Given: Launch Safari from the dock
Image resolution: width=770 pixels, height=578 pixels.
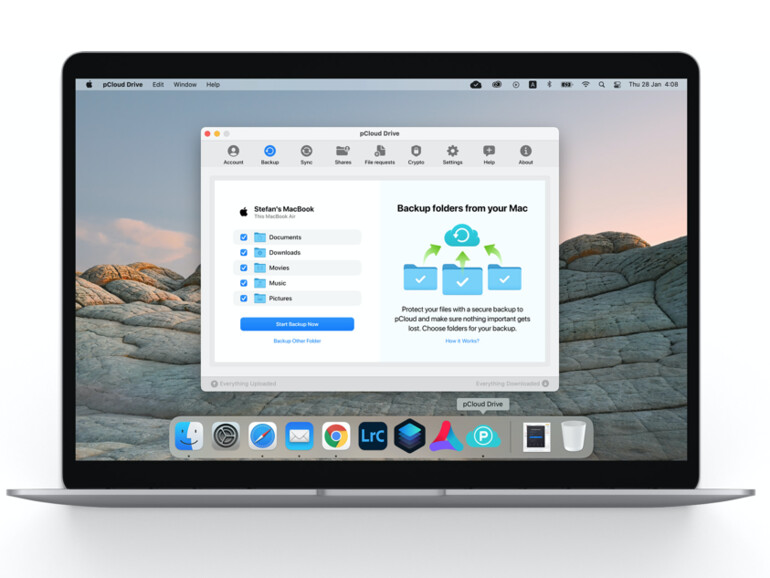Looking at the screenshot, I should [x=262, y=436].
